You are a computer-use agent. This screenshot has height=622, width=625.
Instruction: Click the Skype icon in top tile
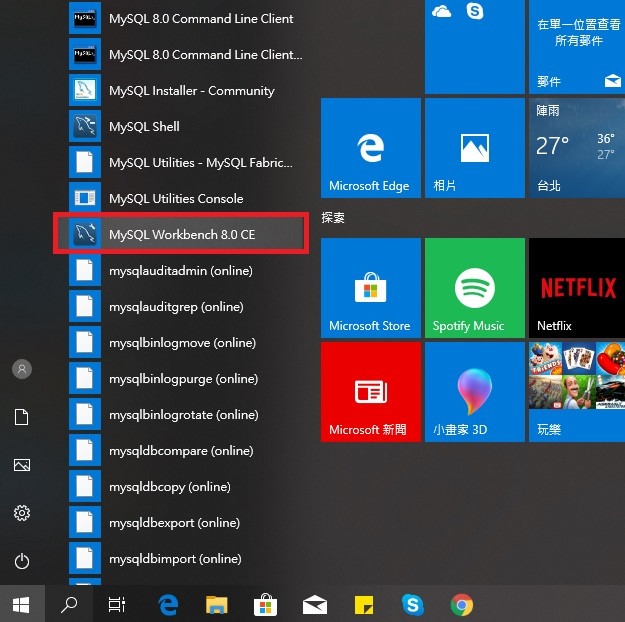[x=475, y=11]
